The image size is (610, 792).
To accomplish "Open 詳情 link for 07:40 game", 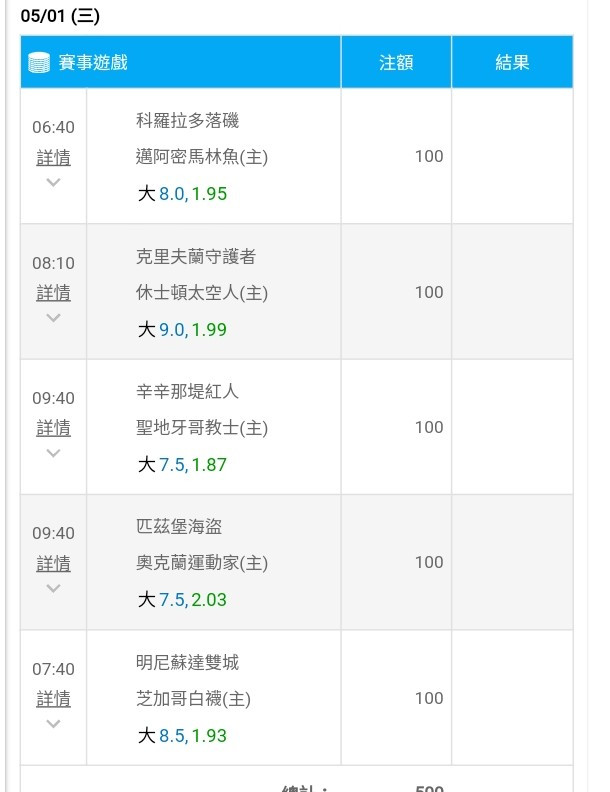I will tap(54, 700).
